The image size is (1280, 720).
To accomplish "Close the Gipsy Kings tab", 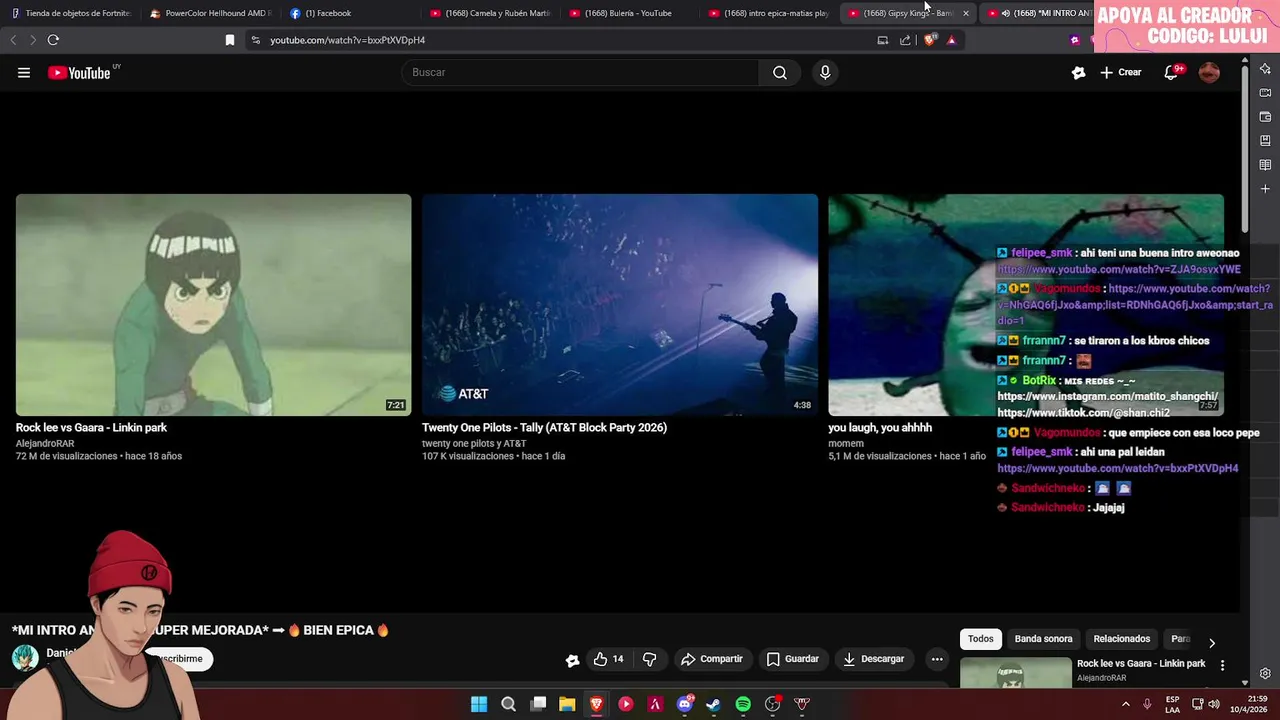I will [965, 13].
